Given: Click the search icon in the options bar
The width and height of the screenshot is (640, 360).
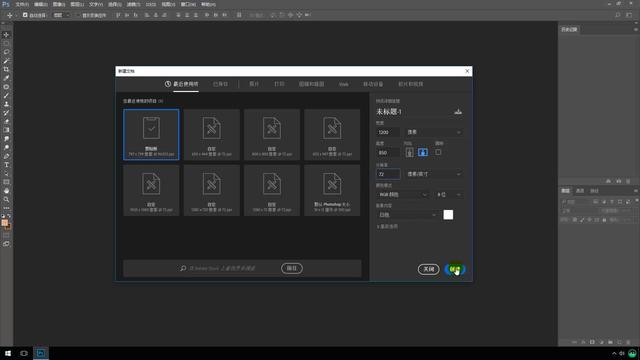Looking at the screenshot, I should click(x=618, y=15).
